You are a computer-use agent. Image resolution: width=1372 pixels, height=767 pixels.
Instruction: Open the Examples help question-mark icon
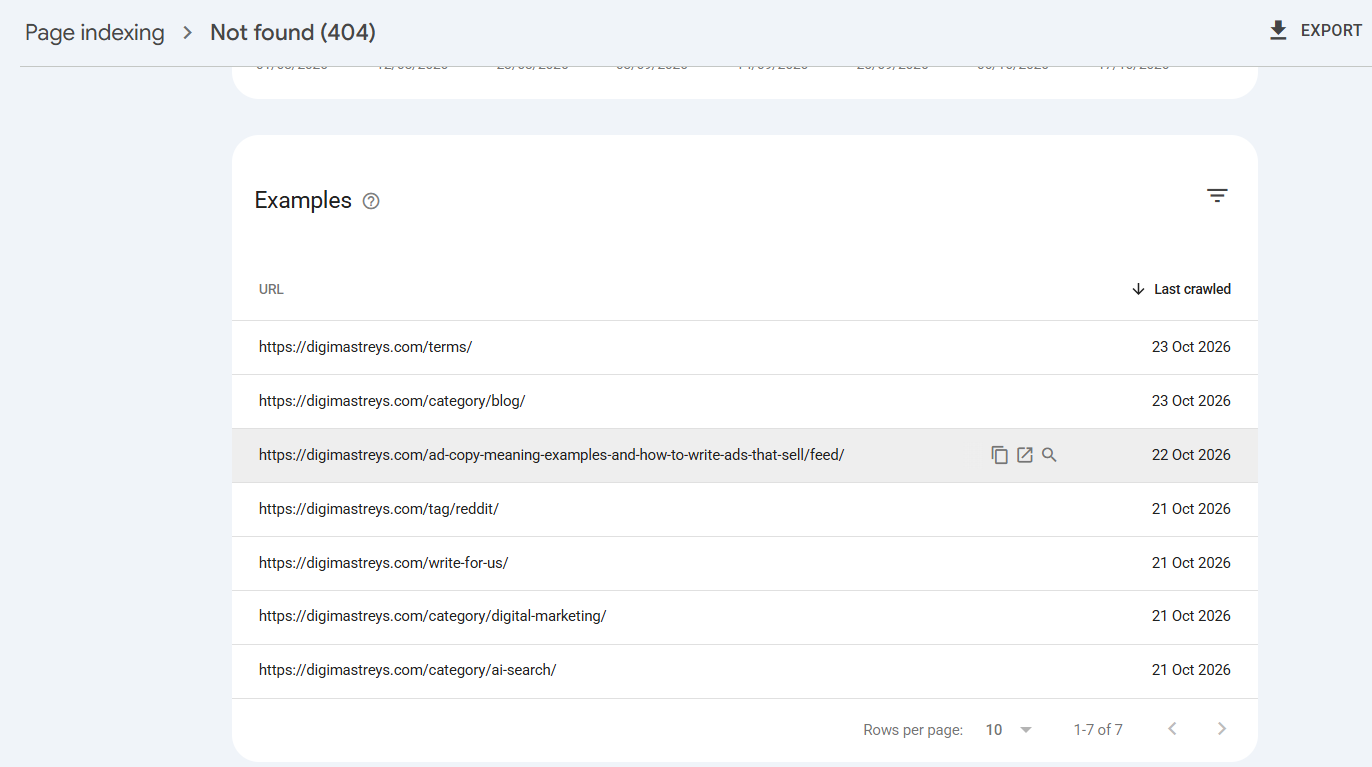click(x=371, y=201)
